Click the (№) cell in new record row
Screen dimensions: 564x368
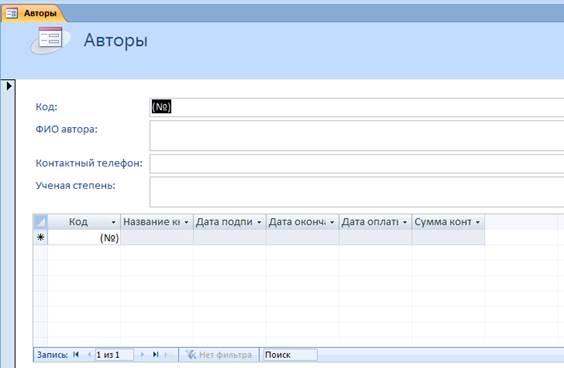tap(84, 237)
